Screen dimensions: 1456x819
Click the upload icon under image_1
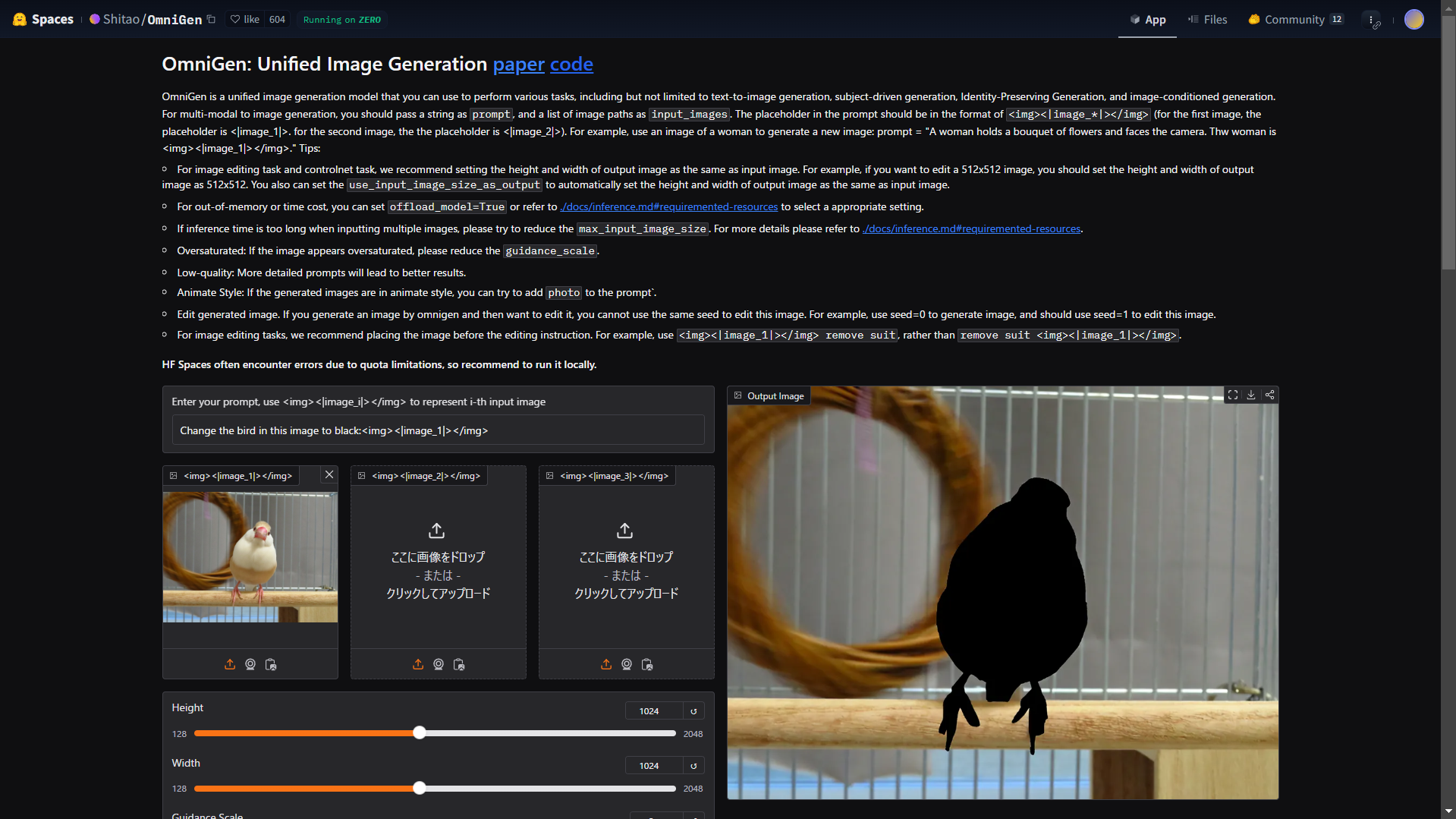tap(230, 665)
